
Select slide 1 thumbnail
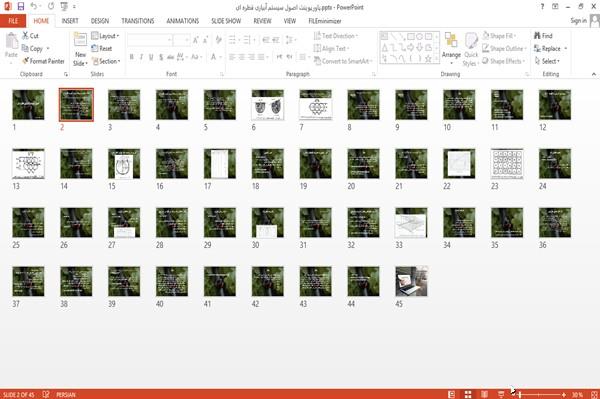(28, 105)
